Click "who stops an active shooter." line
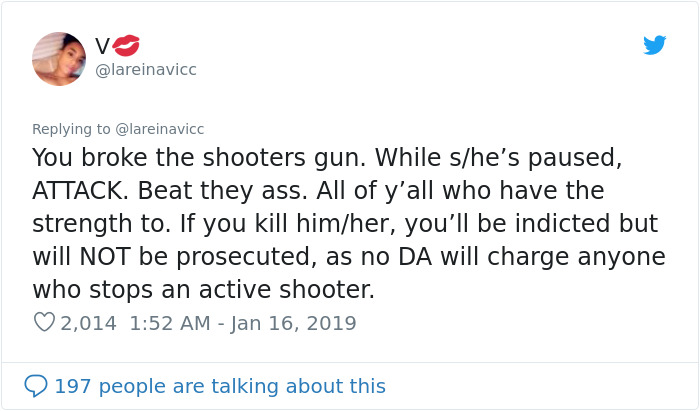 tap(203, 289)
